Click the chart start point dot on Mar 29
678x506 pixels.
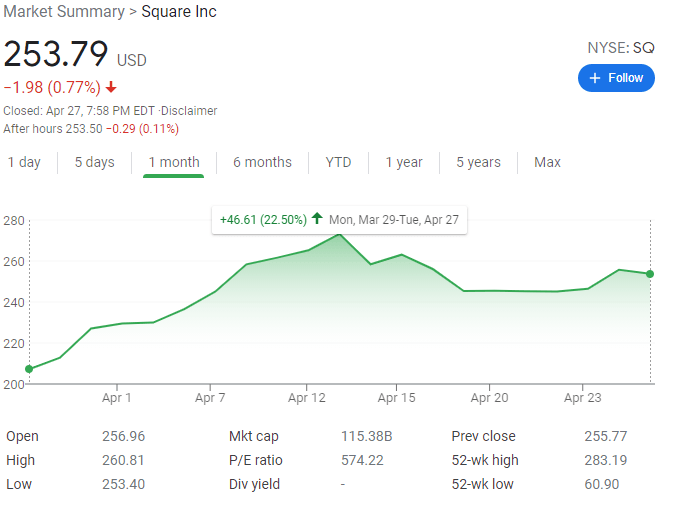point(29,369)
